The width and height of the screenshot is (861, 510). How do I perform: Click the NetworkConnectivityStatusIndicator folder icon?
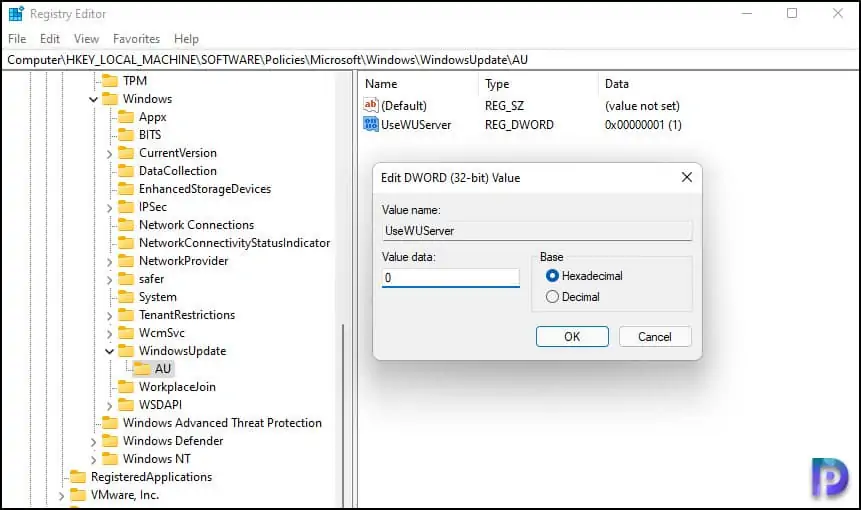pos(126,243)
